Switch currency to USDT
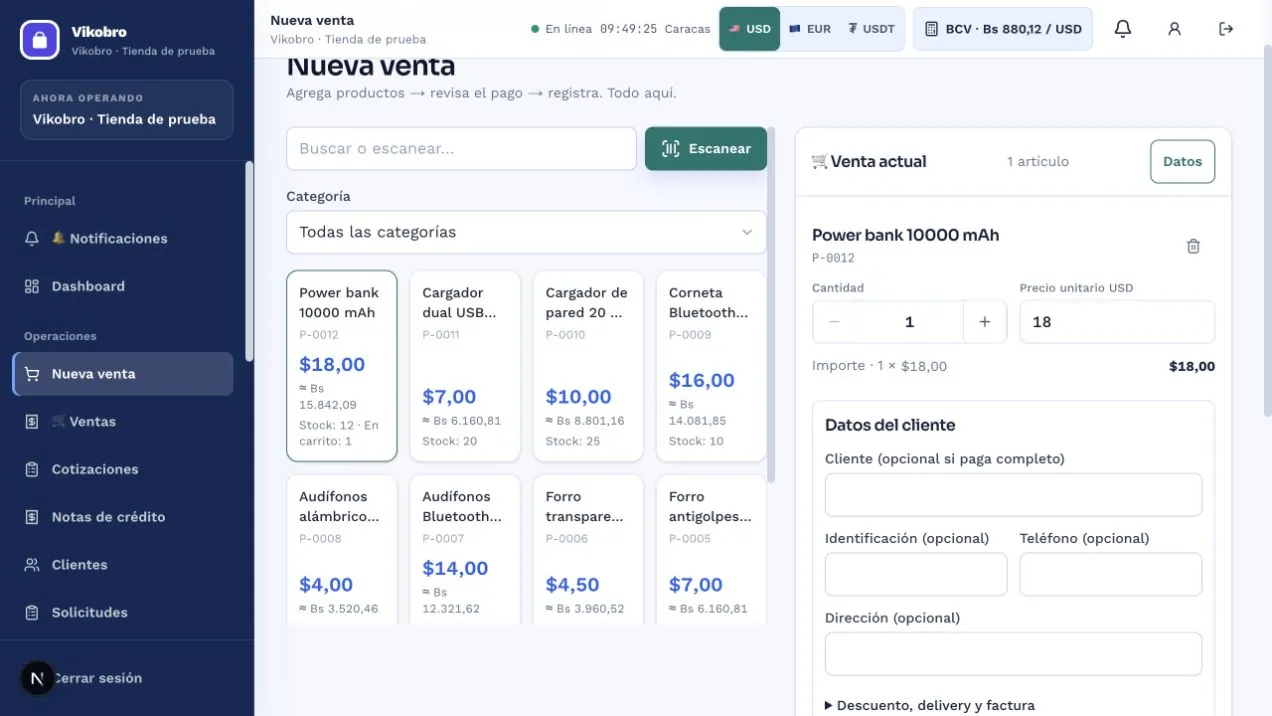This screenshot has width=1272, height=716. 871,29
